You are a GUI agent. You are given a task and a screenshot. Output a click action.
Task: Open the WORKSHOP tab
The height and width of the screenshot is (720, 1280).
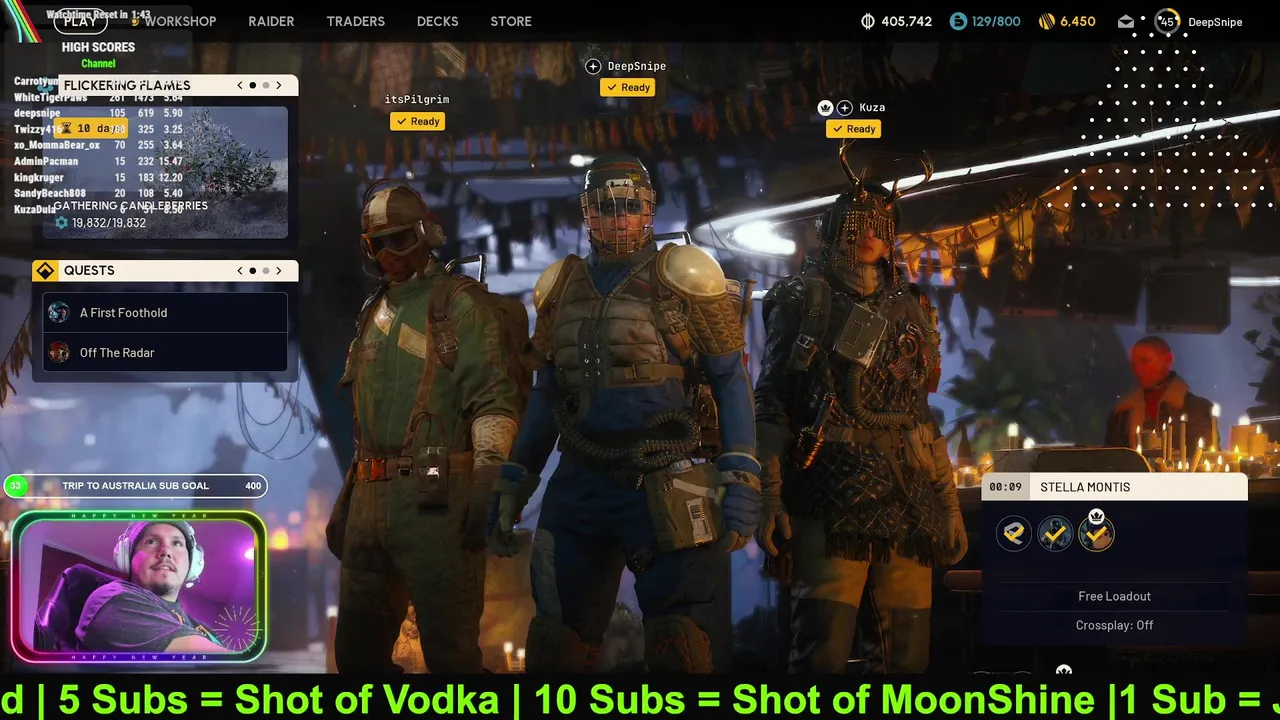tap(179, 21)
